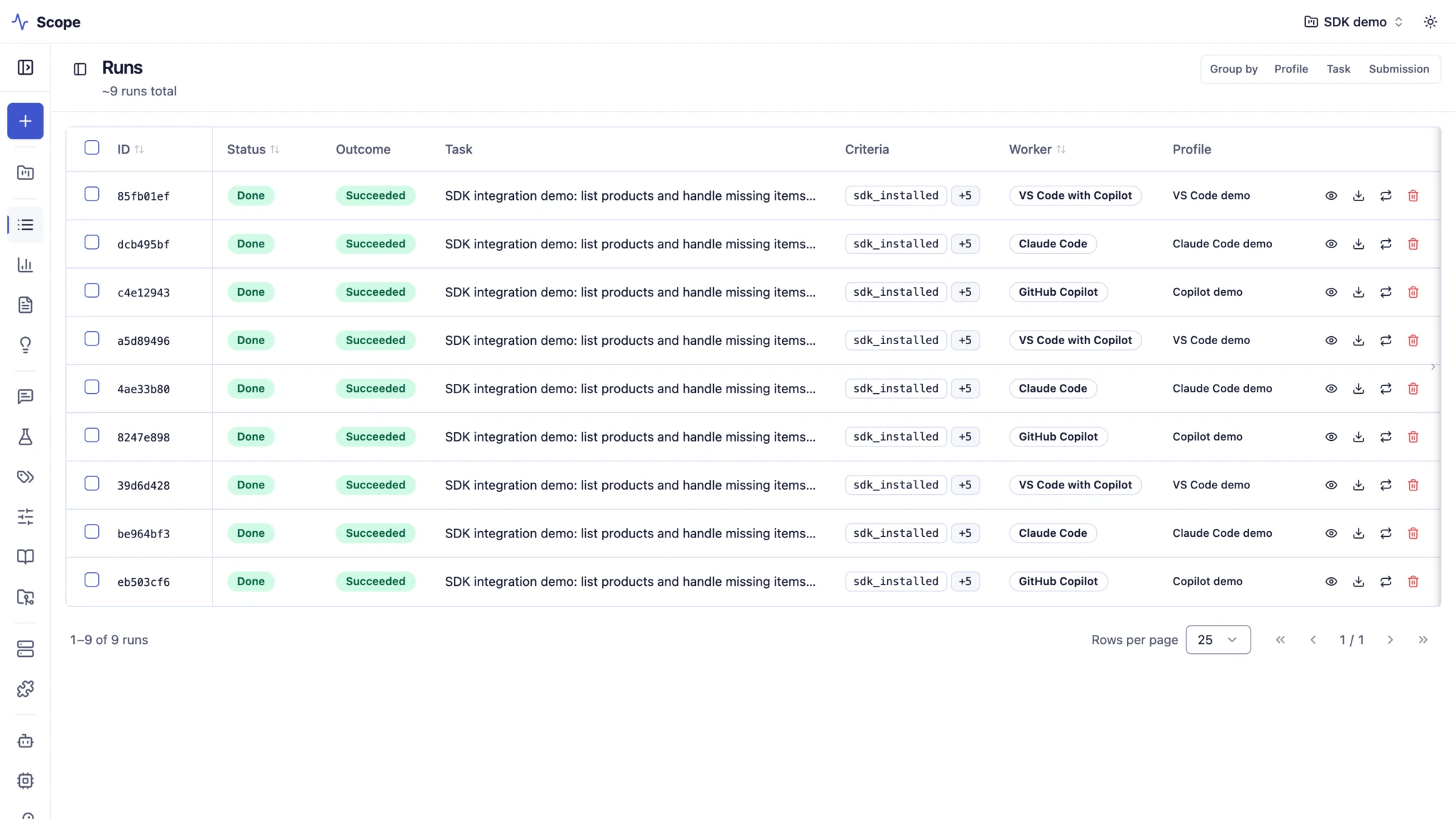Expand the sidebar using top collapse icon
This screenshot has width=1456, height=819.
pyautogui.click(x=25, y=68)
